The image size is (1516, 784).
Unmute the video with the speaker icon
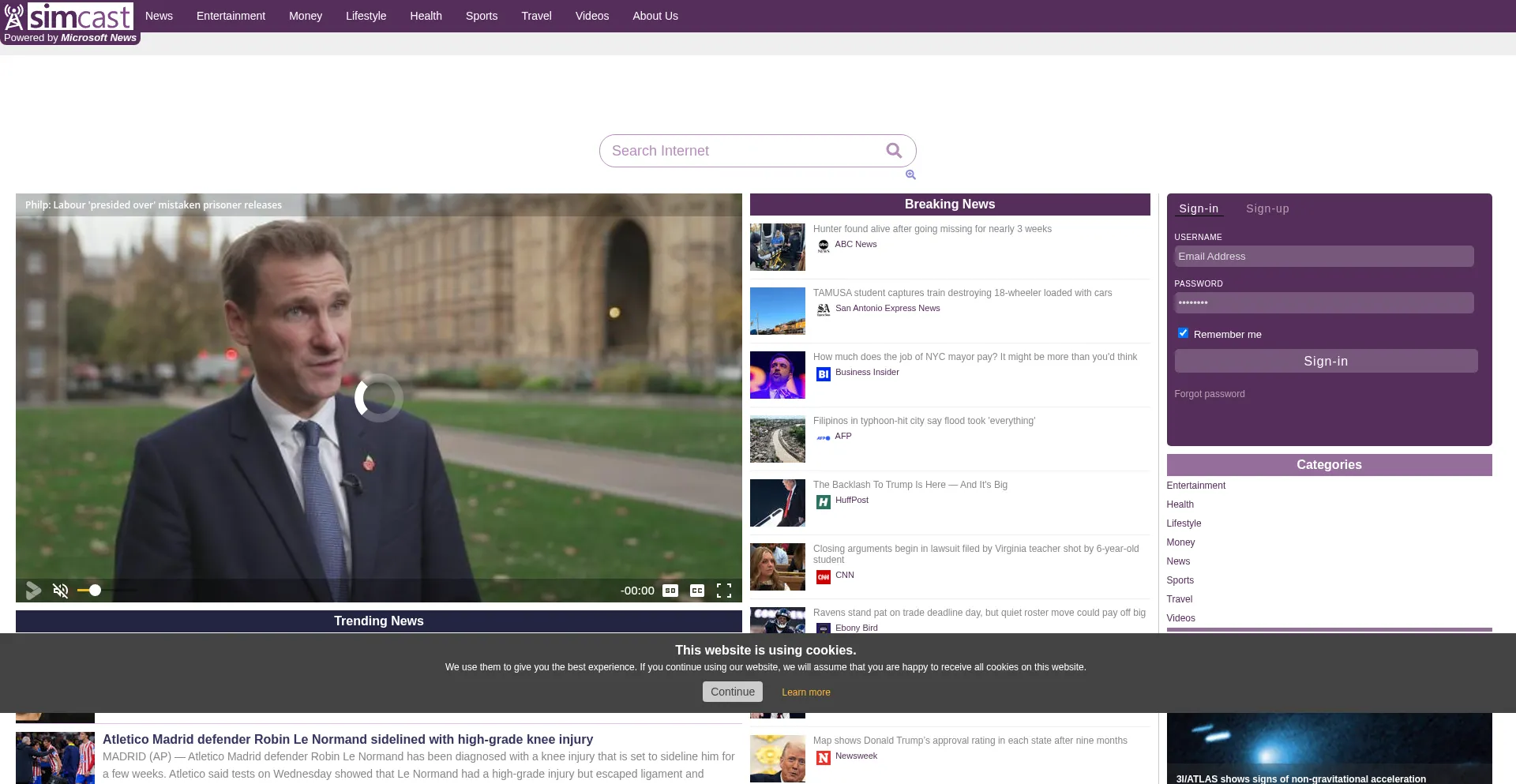(61, 591)
